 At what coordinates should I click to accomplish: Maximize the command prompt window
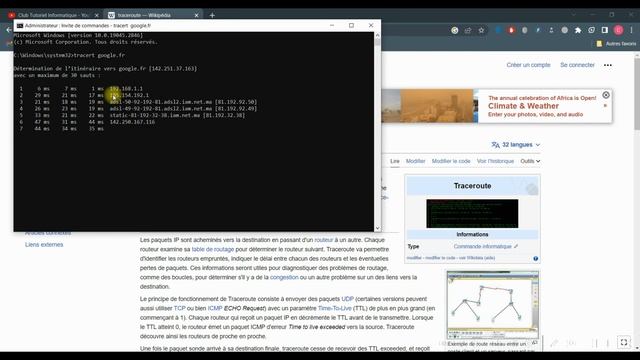pos(351,25)
